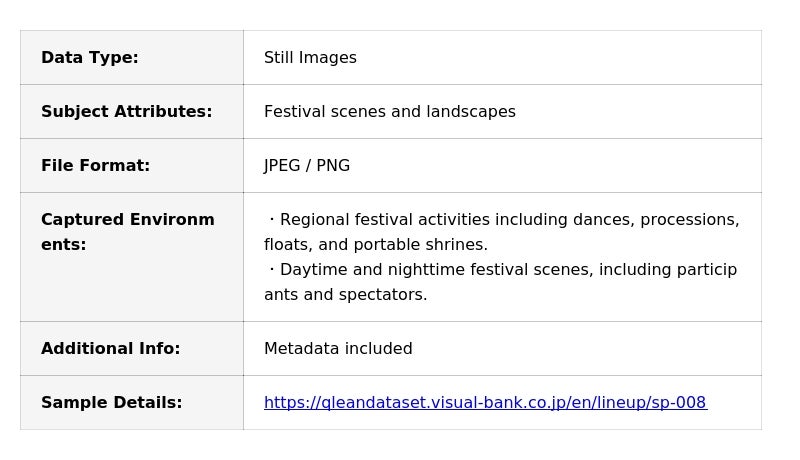The height and width of the screenshot is (460, 800).
Task: Click the 'Subject Attributes:' row header
Action: tap(126, 112)
